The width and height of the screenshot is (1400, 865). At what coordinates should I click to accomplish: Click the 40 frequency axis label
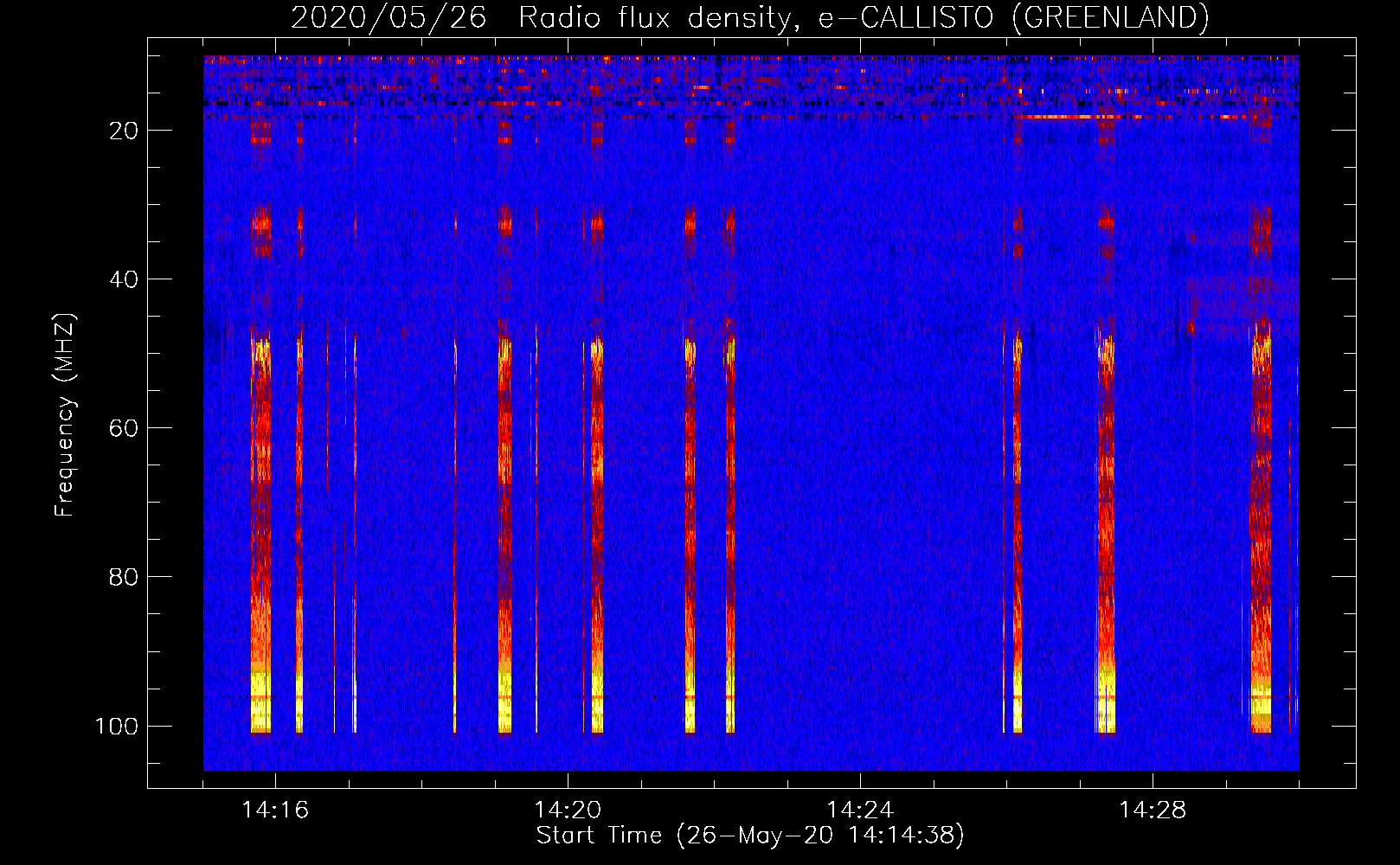124,279
